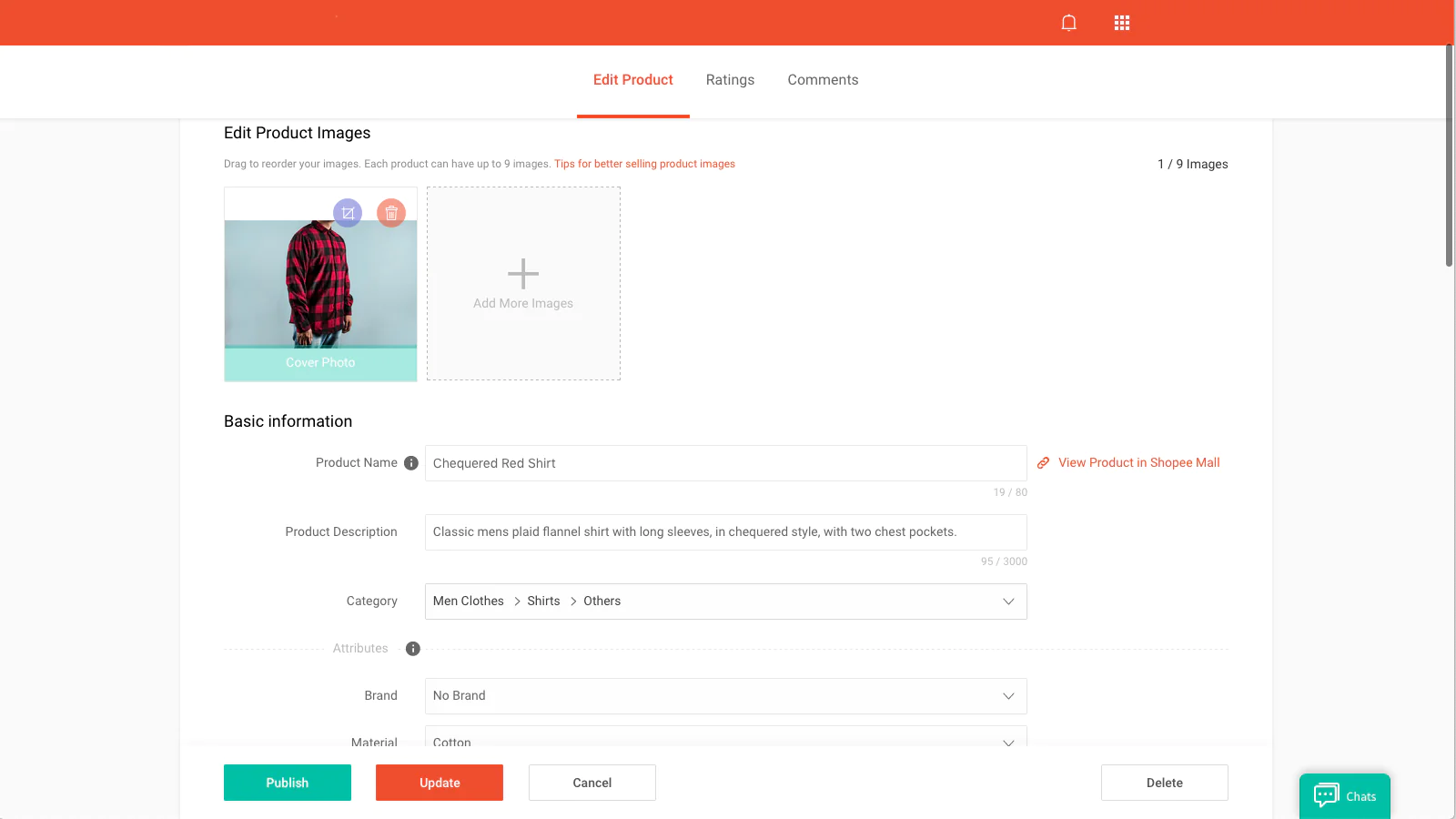This screenshot has width=1456, height=819.
Task: Delete the cover photo with trash icon
Action: (x=391, y=213)
